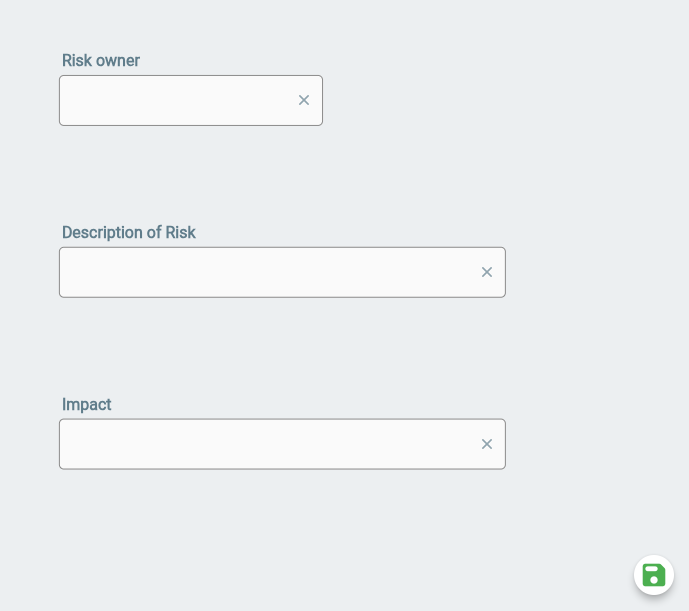Click the Impact label text
The width and height of the screenshot is (689, 611).
[87, 405]
